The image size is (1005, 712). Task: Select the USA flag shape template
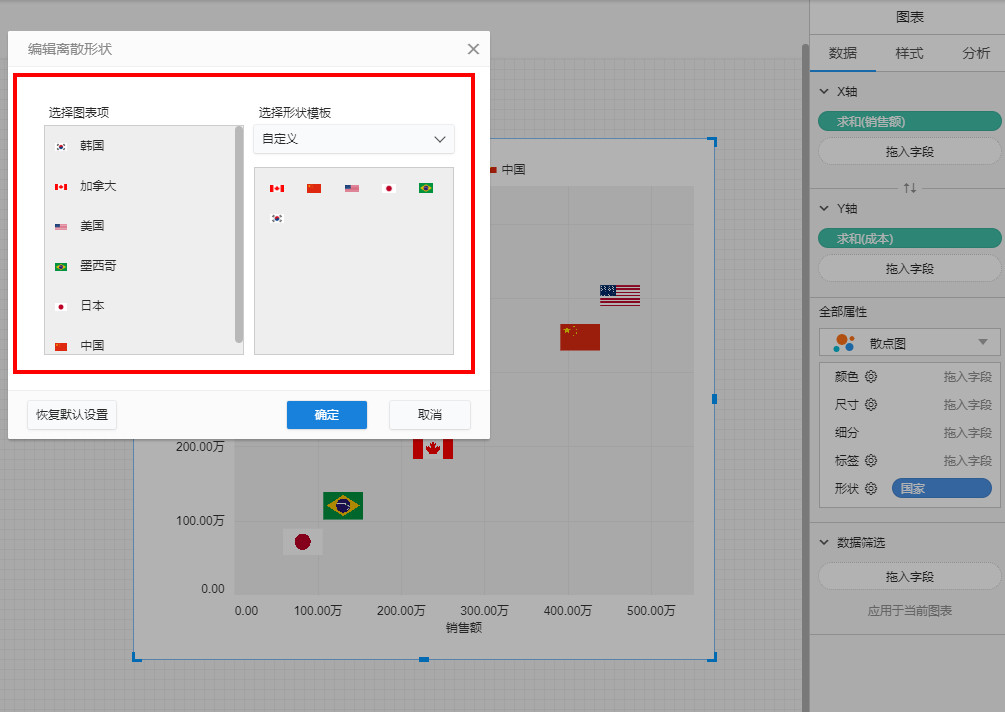[351, 188]
